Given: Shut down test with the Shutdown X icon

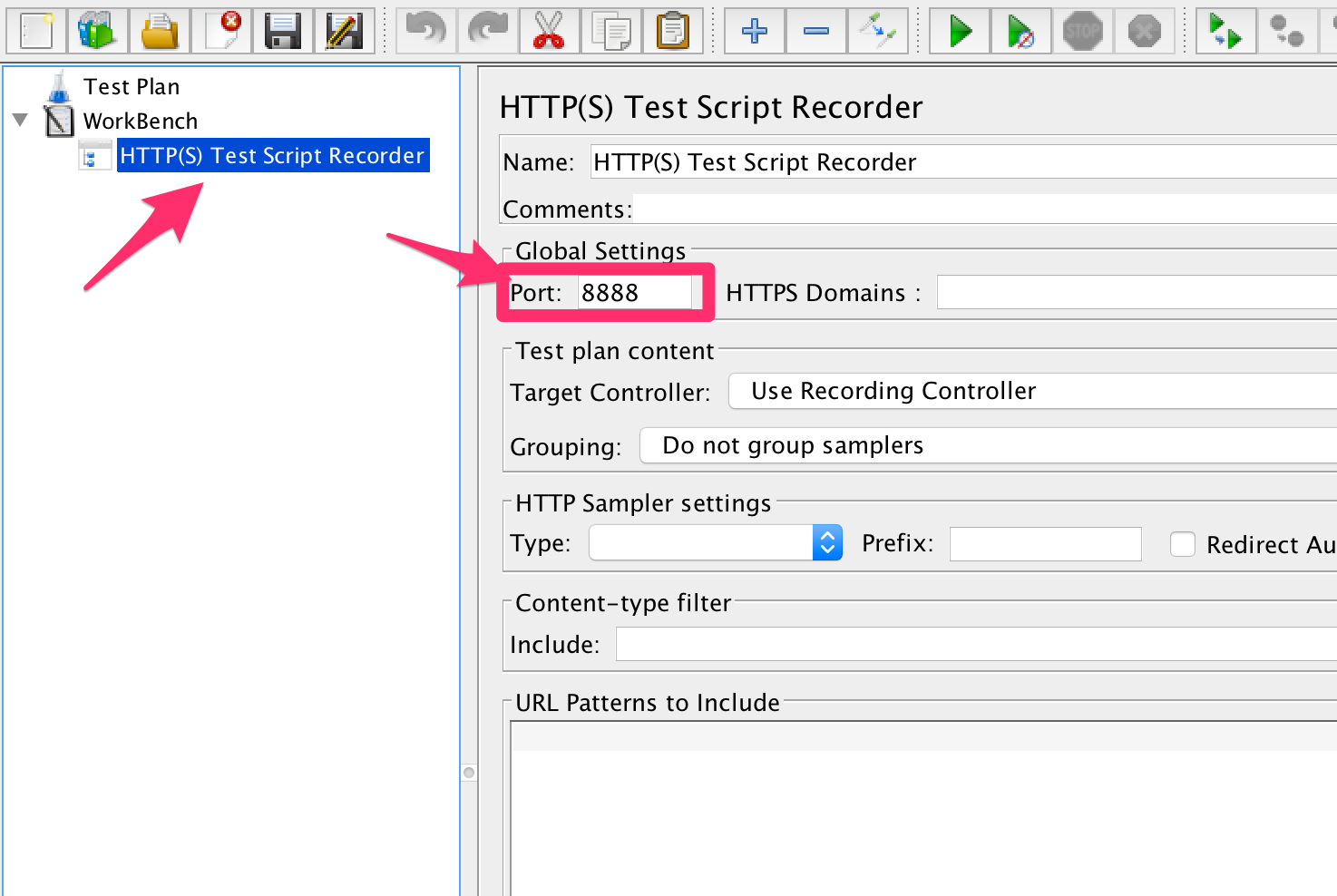Looking at the screenshot, I should (1145, 30).
